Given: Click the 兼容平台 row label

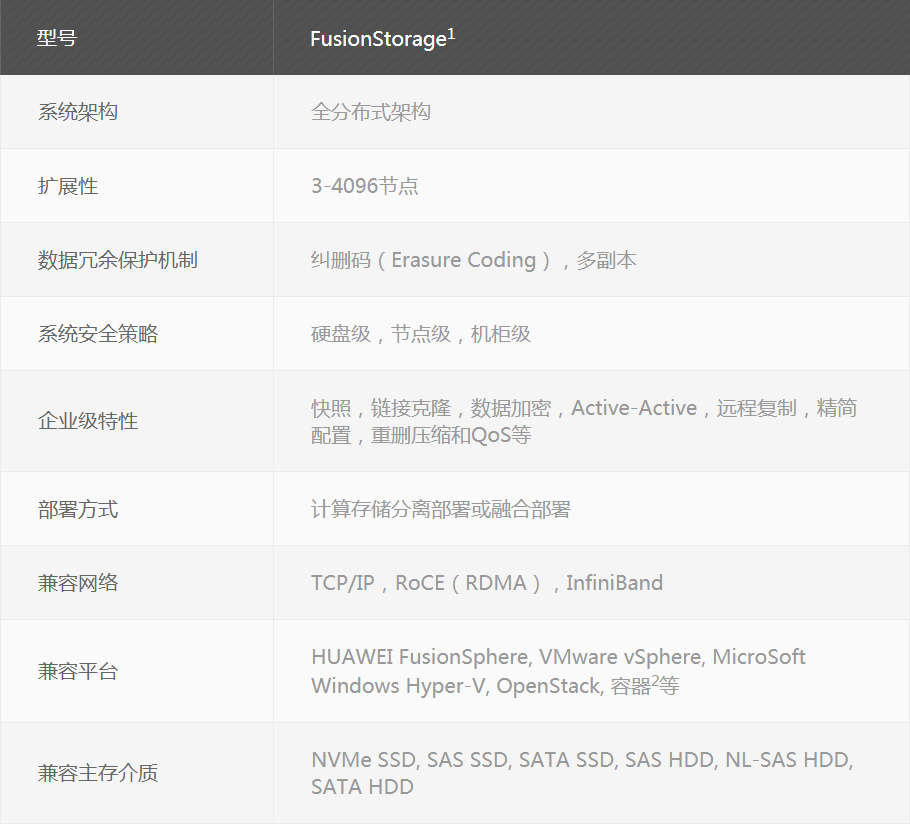Looking at the screenshot, I should 78,672.
